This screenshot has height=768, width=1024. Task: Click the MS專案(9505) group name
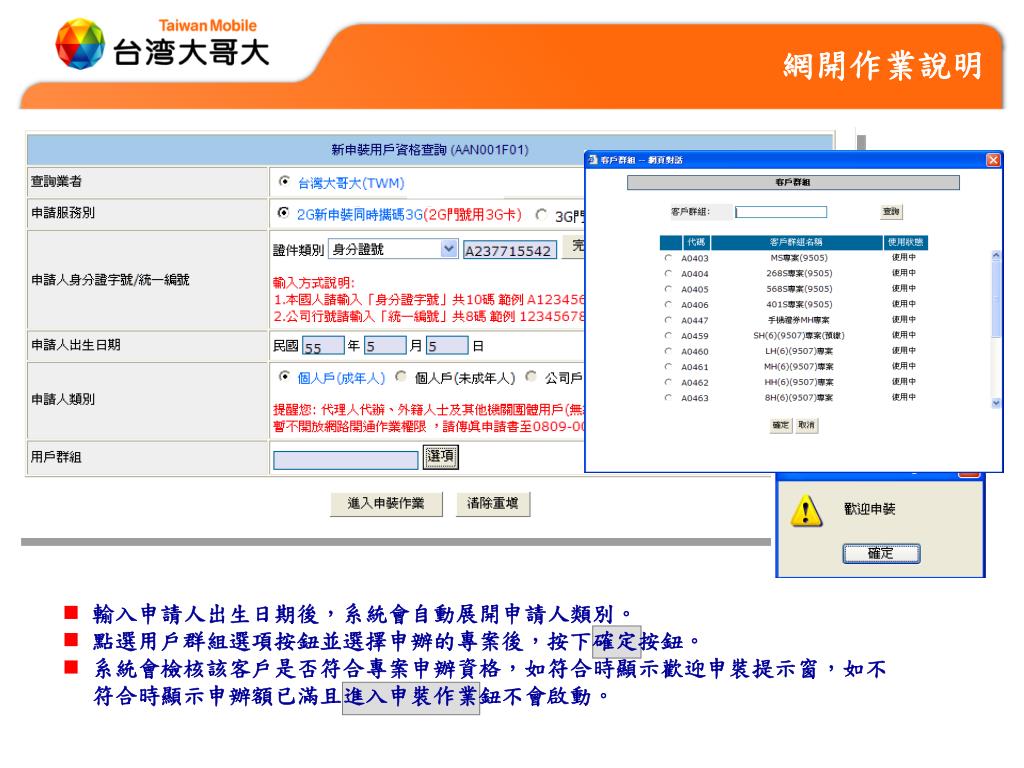799,258
